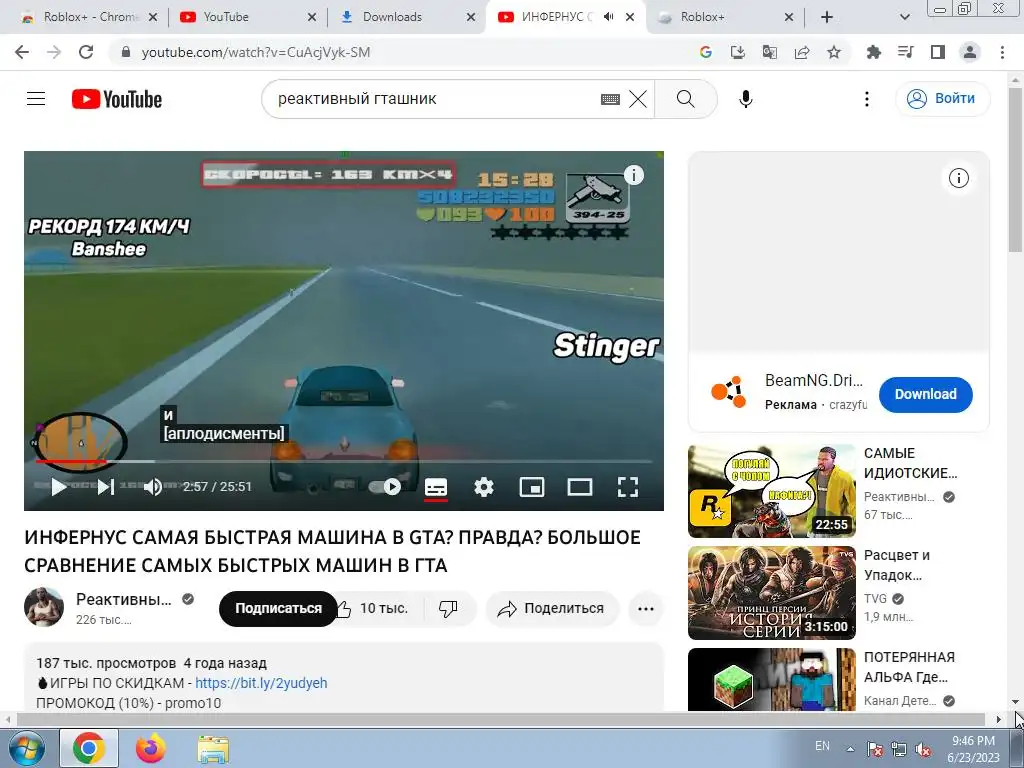The image size is (1024, 768).
Task: Open the on-screen keyboard in search box
Action: click(610, 99)
